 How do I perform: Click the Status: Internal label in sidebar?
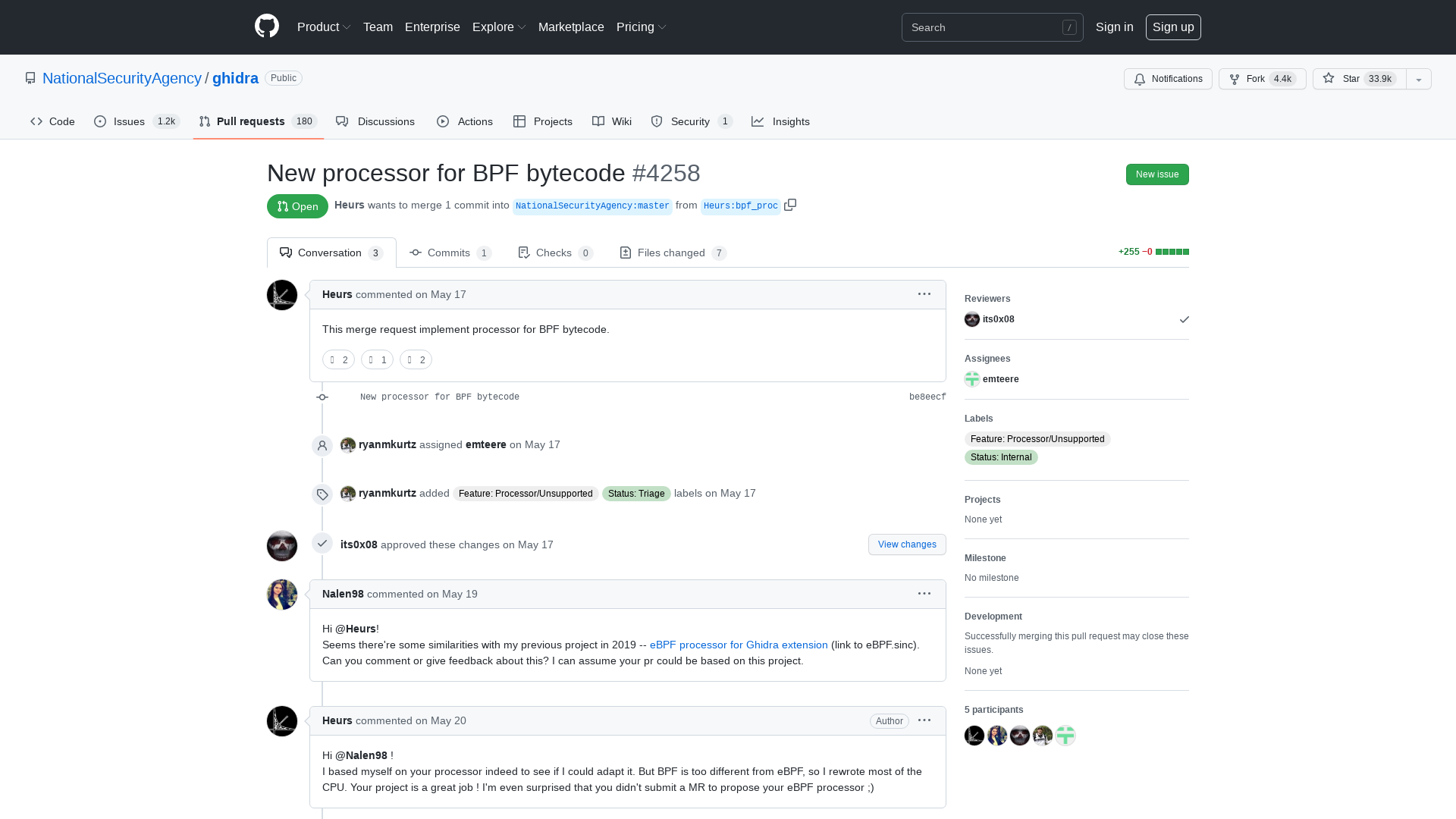click(x=1001, y=457)
